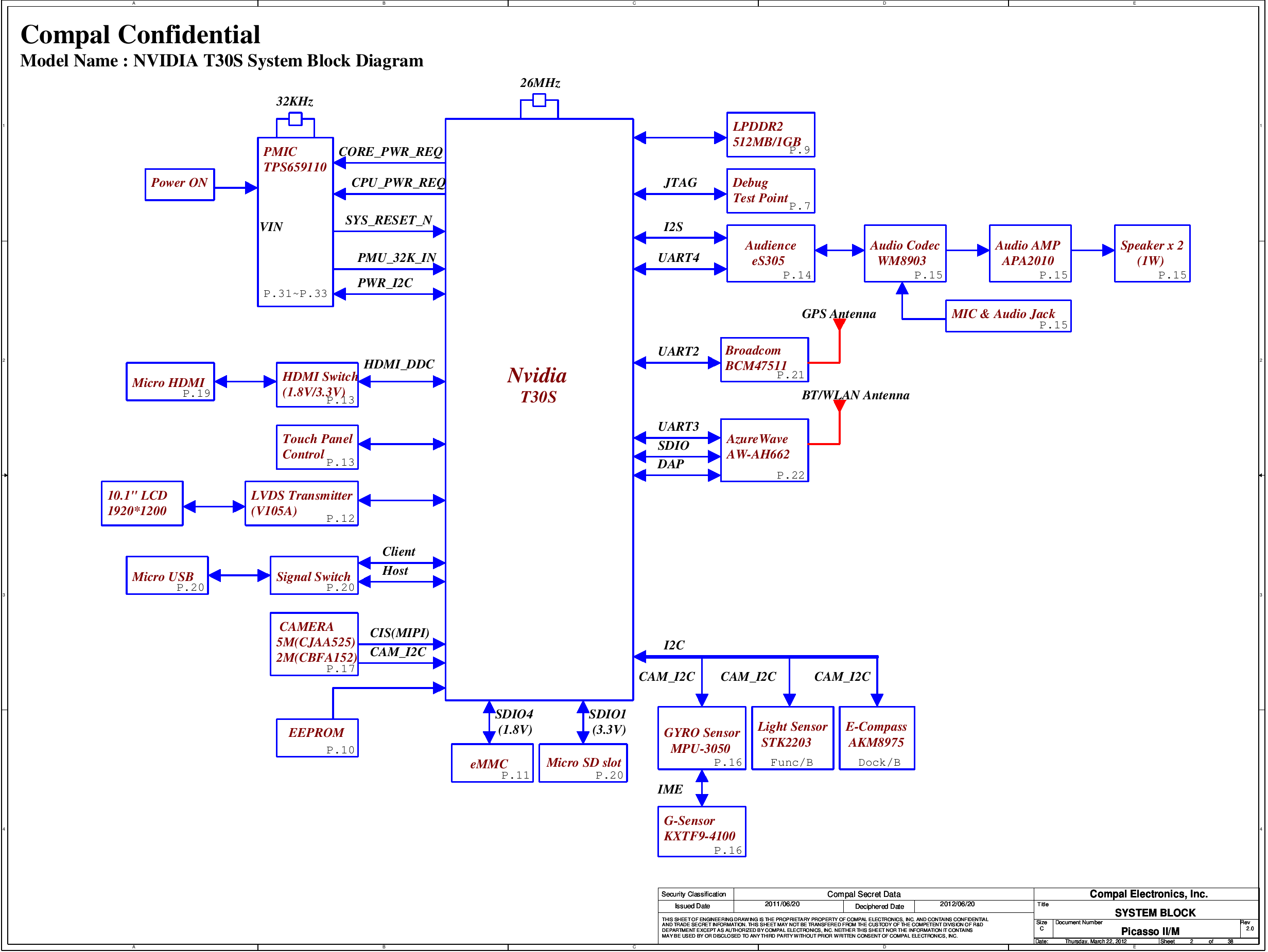Click the Speaker x 2 block
Screen dimensions: 1268x952
1152,253
